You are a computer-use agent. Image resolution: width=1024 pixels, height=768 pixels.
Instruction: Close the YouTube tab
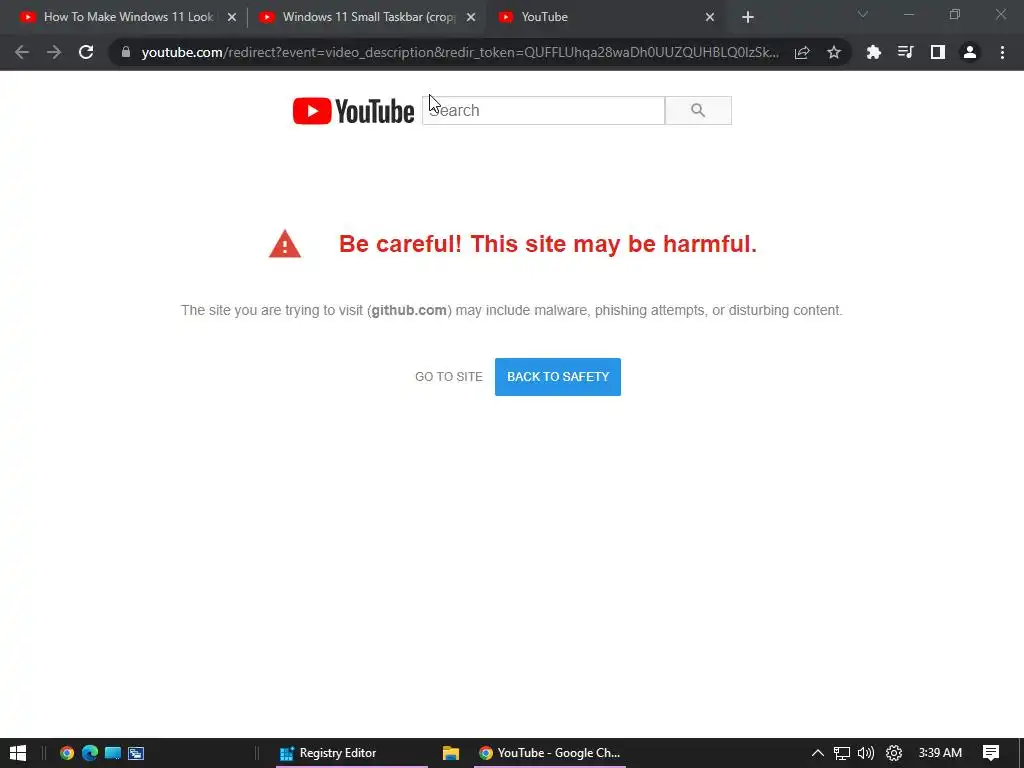710,17
